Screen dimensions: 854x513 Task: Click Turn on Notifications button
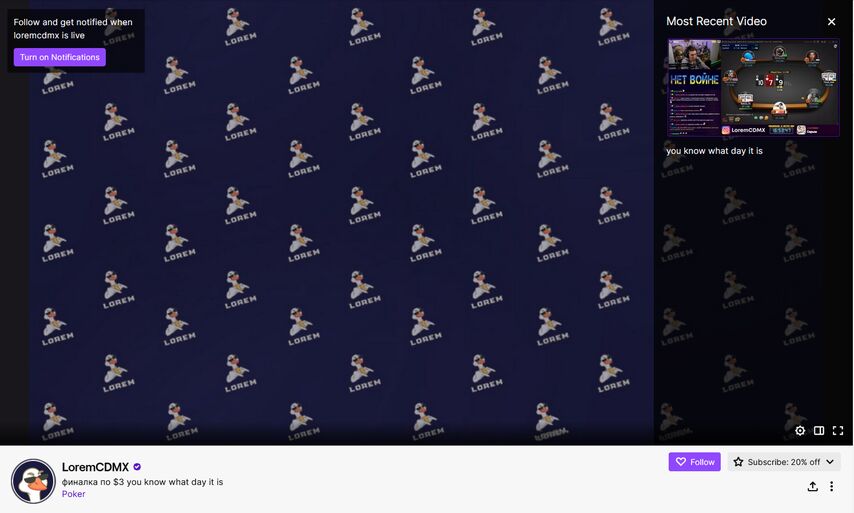pyautogui.click(x=60, y=57)
